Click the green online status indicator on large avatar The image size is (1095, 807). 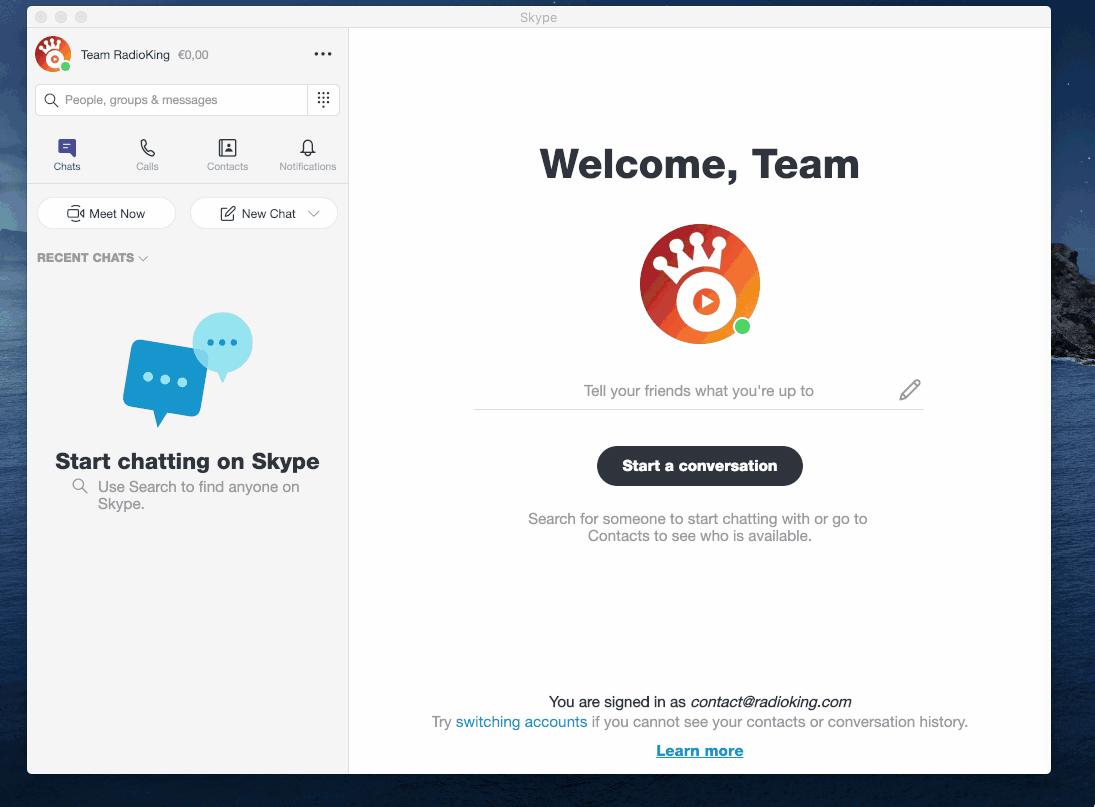point(742,327)
